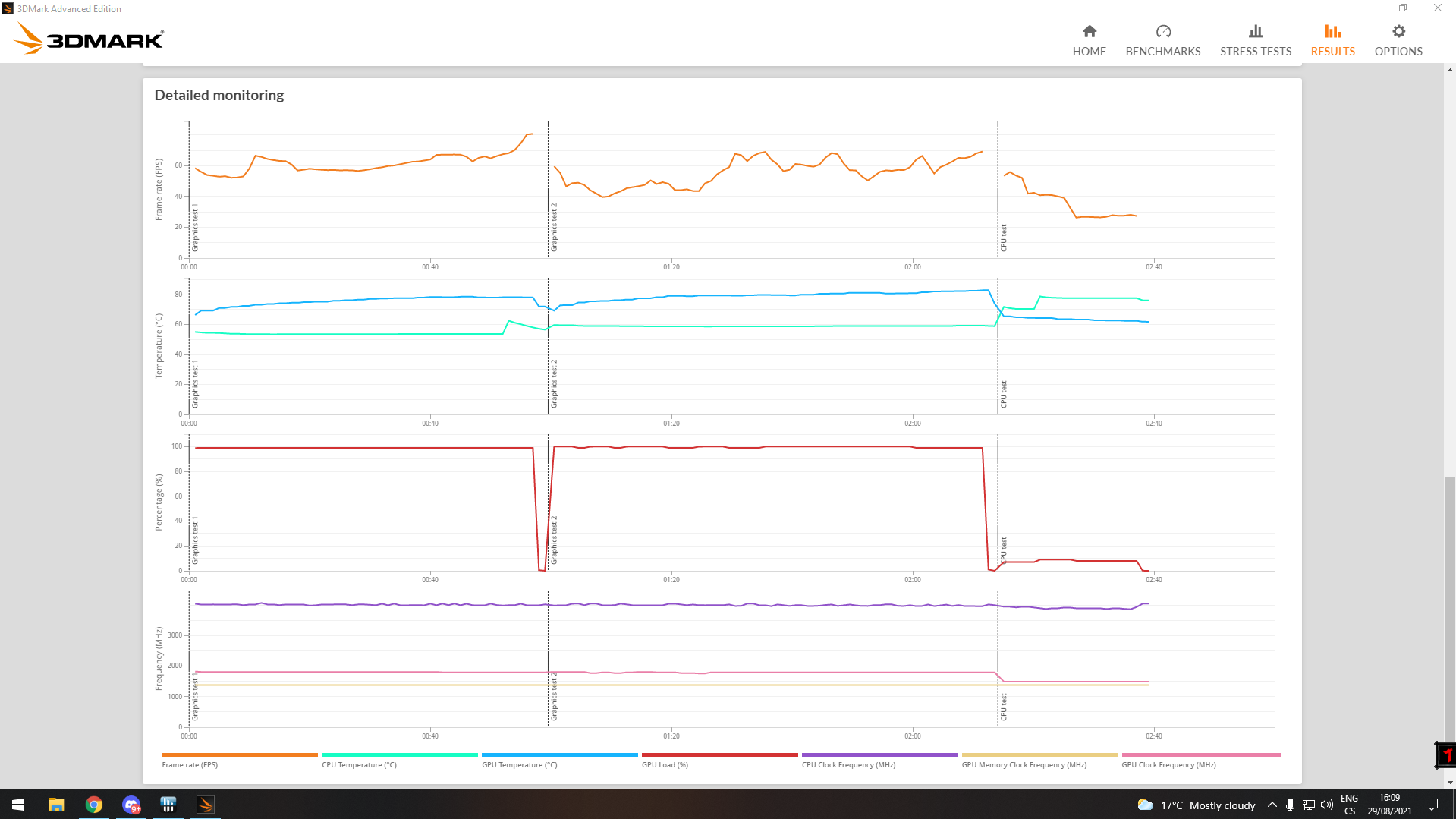Open the Home page icon
The width and height of the screenshot is (1456, 819).
[x=1089, y=32]
